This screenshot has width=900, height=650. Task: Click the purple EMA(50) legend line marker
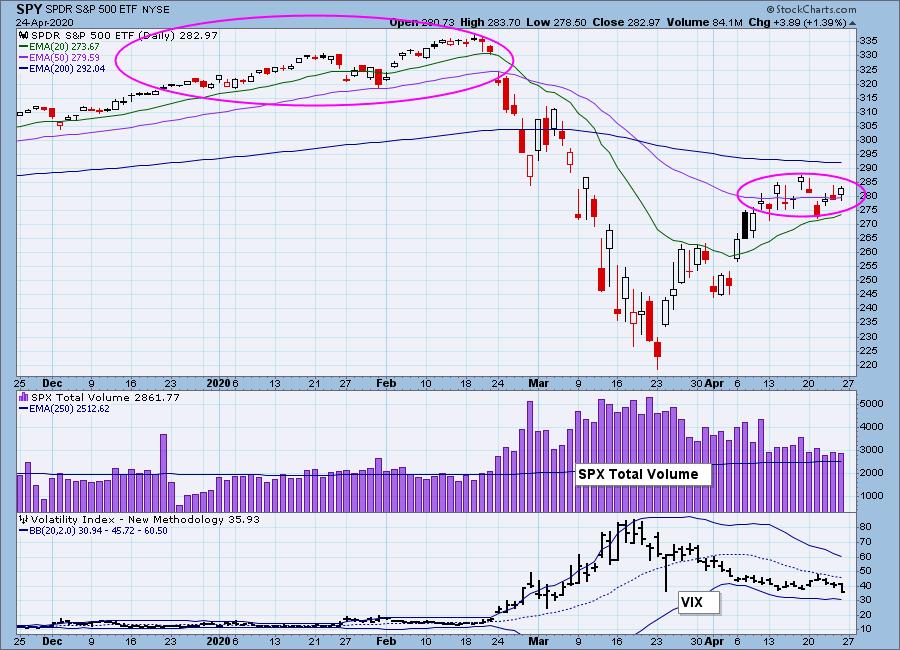coord(24,58)
